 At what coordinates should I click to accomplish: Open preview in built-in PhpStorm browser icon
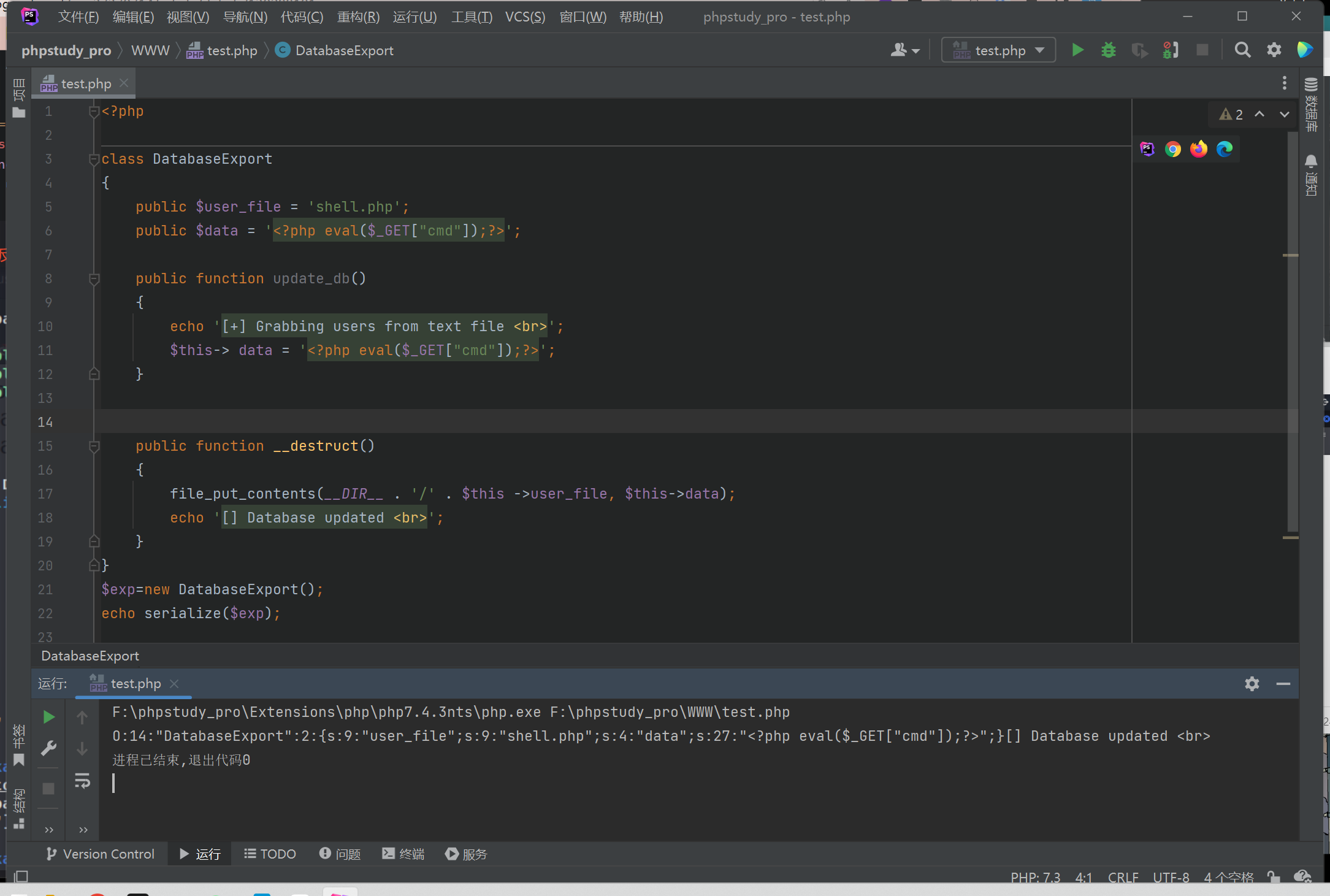(1147, 149)
